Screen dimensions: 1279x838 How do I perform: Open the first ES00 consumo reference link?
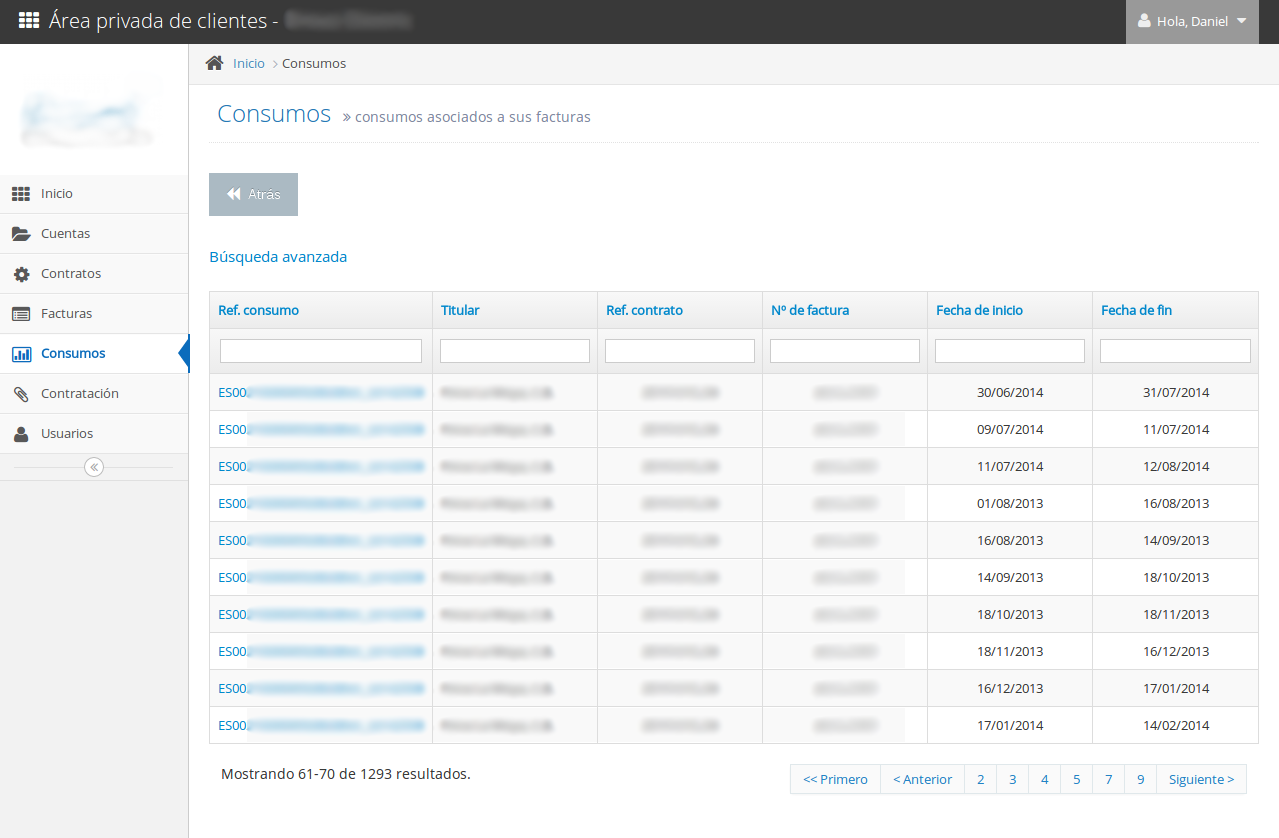320,393
